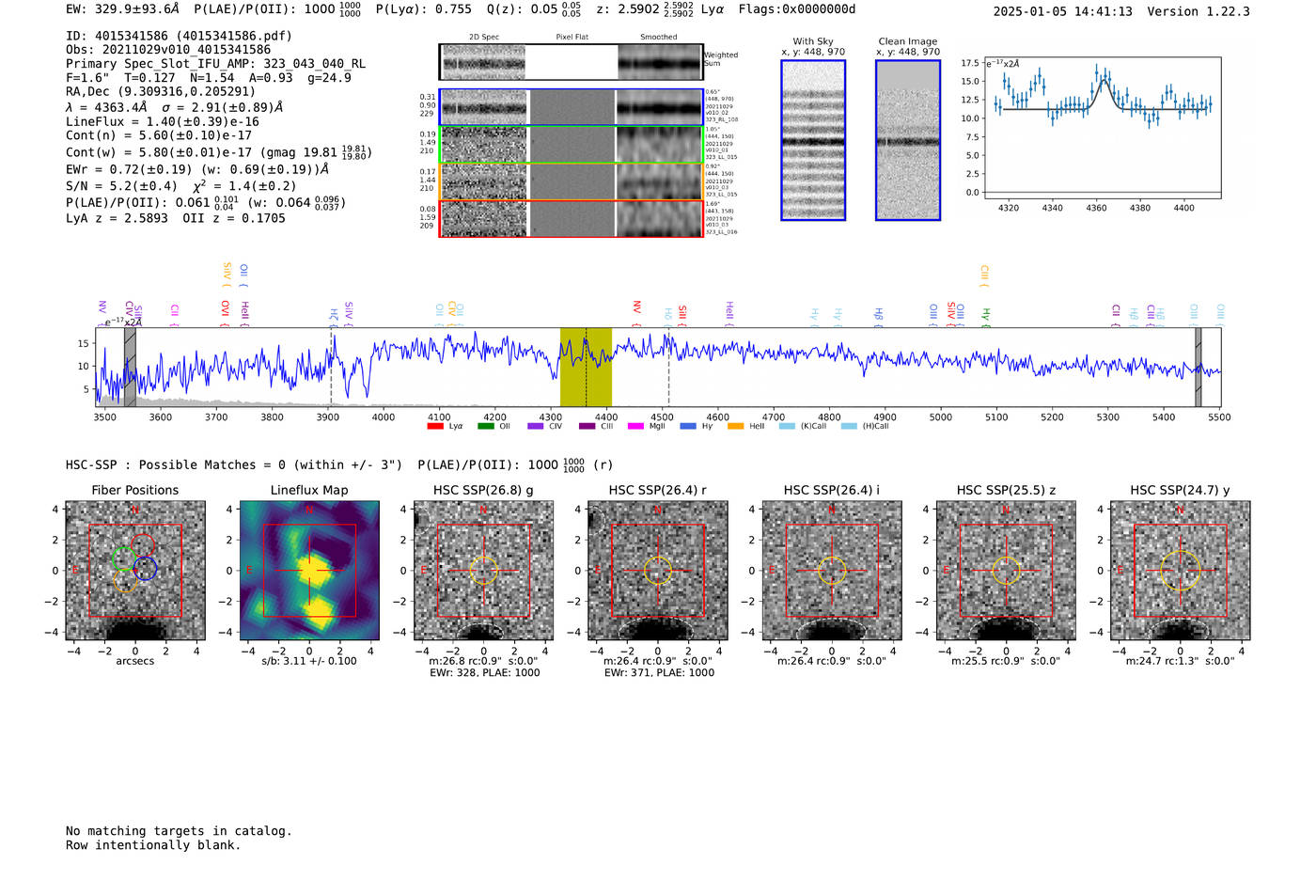This screenshot has height=896, width=1316.
Task: Click the red fiber circle in Fiber Positions
Action: pyautogui.click(x=142, y=545)
